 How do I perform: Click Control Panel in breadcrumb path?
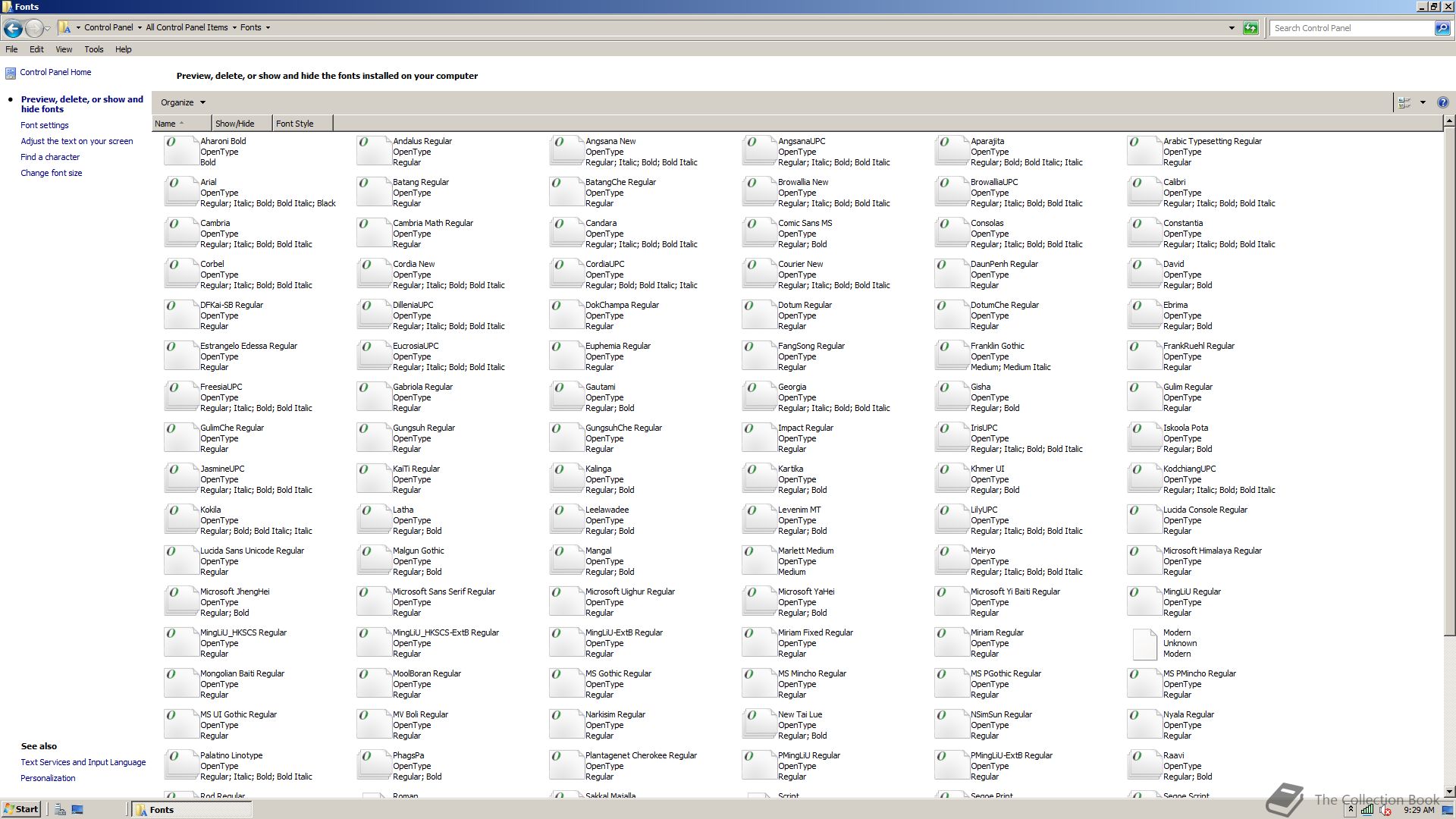point(108,28)
